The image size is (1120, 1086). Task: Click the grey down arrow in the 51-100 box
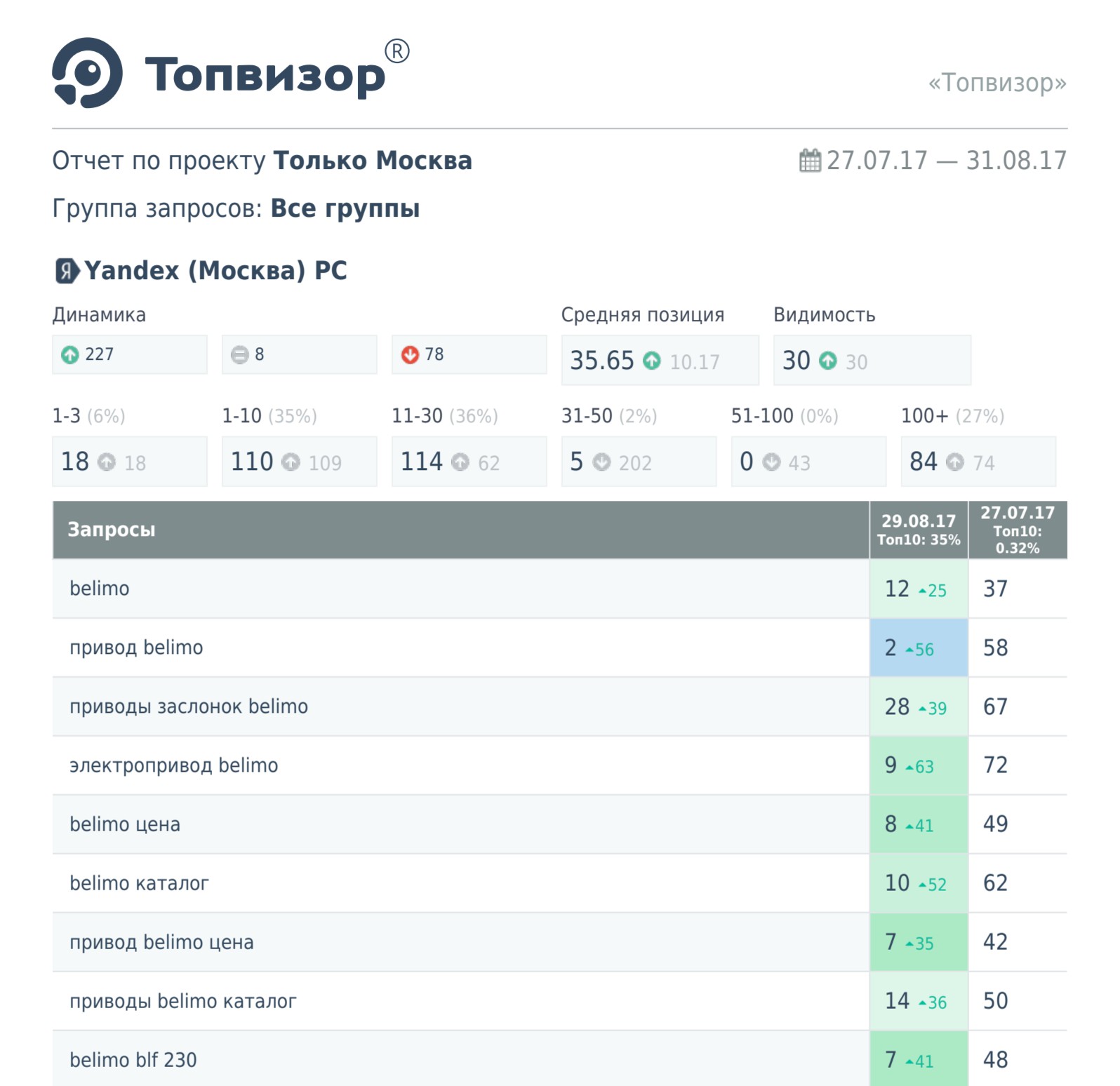tap(771, 462)
